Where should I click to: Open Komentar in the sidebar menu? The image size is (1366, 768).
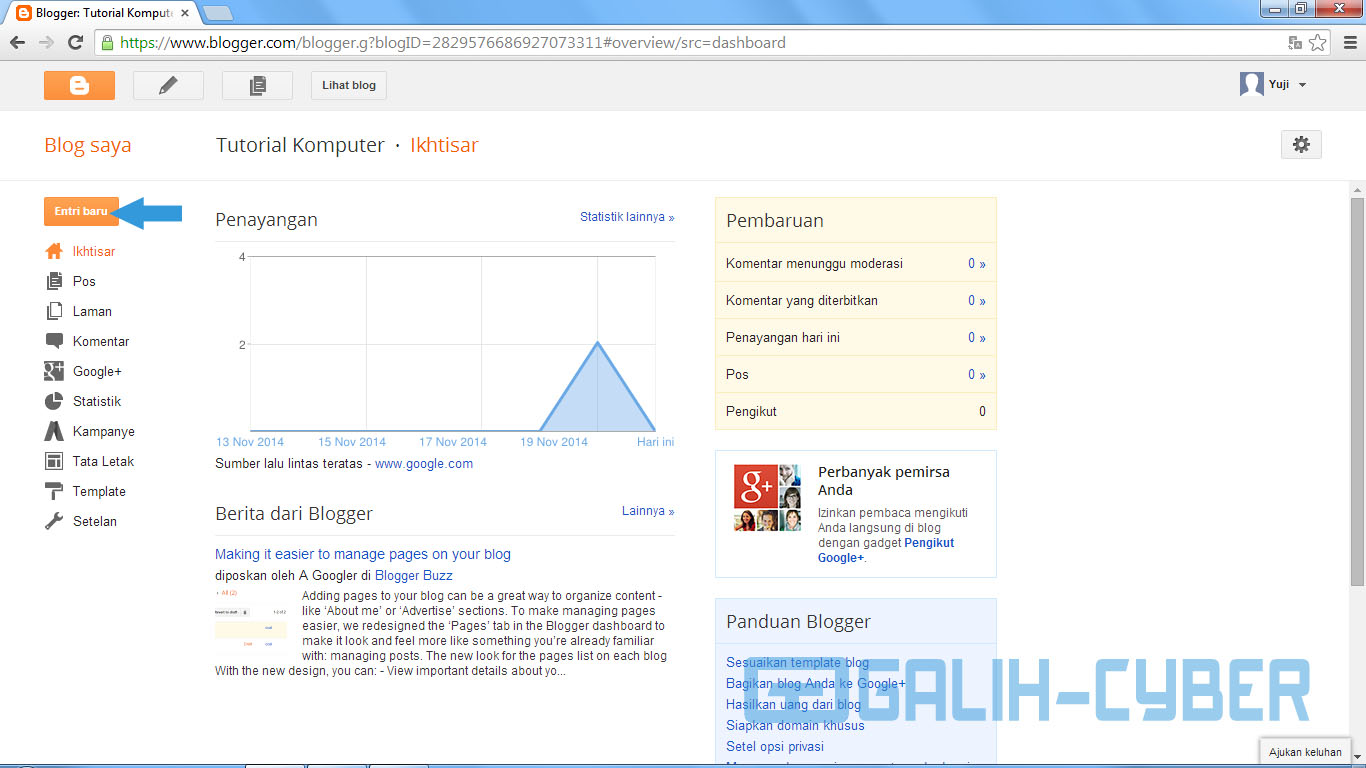tap(101, 342)
